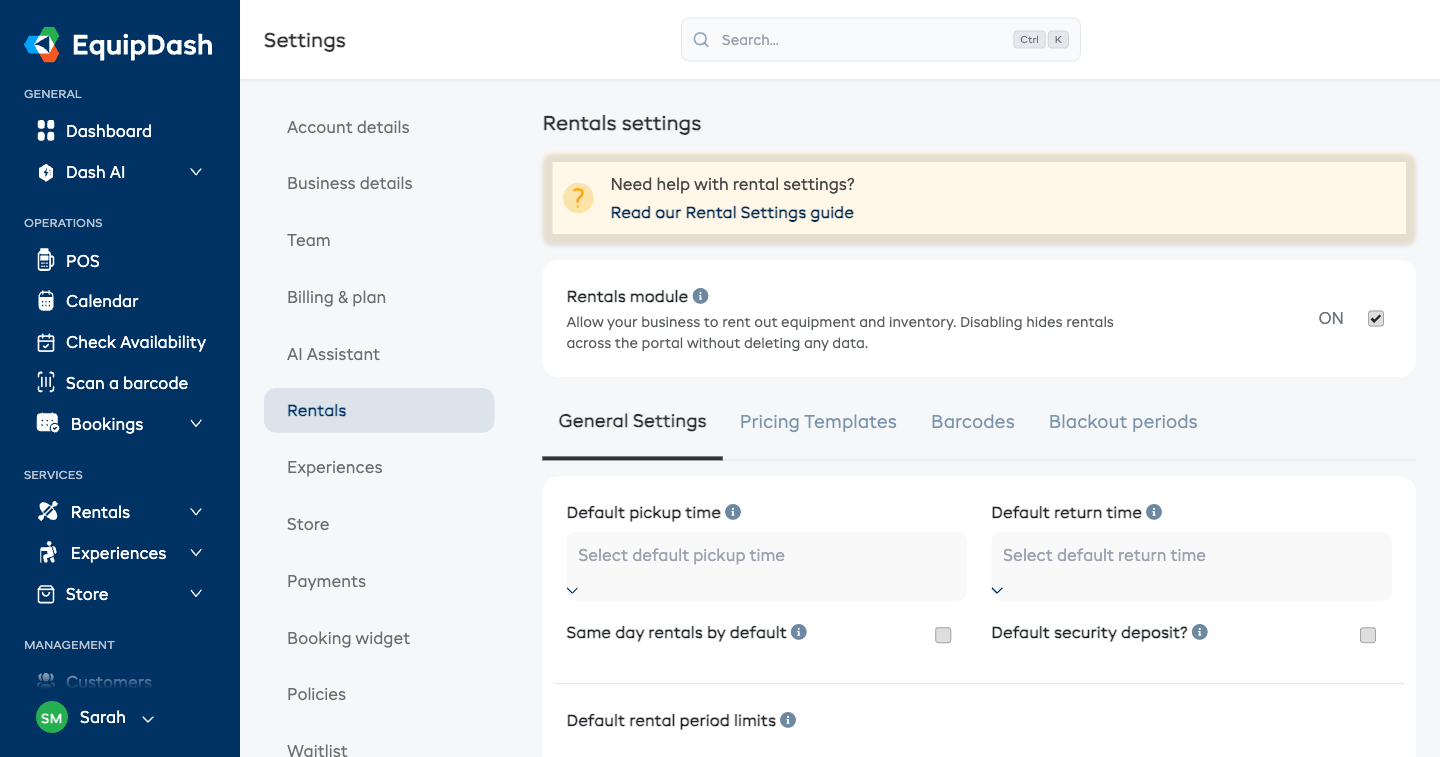
Task: Open Account details settings
Action: tap(348, 127)
